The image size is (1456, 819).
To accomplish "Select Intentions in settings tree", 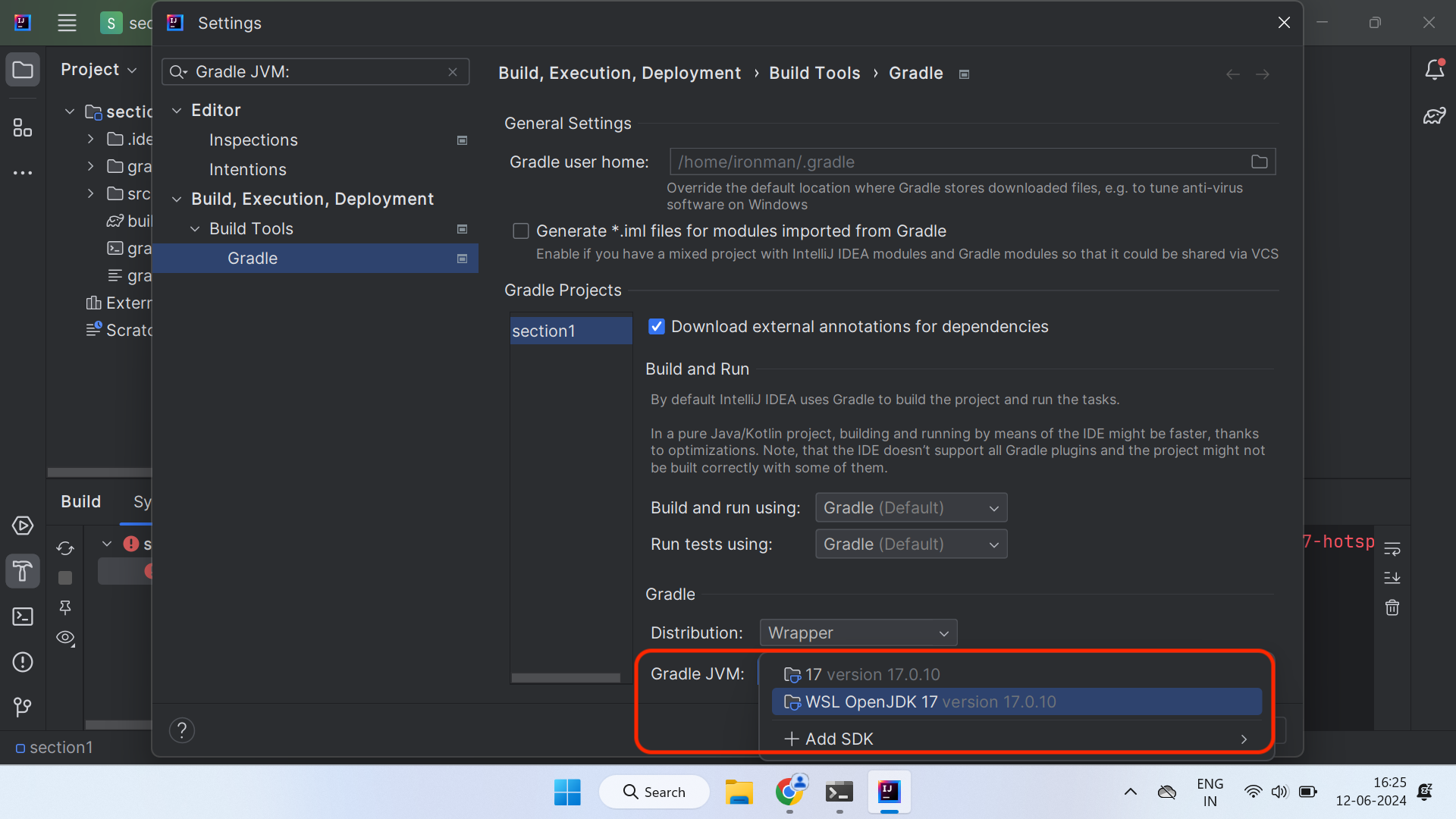I will point(247,170).
